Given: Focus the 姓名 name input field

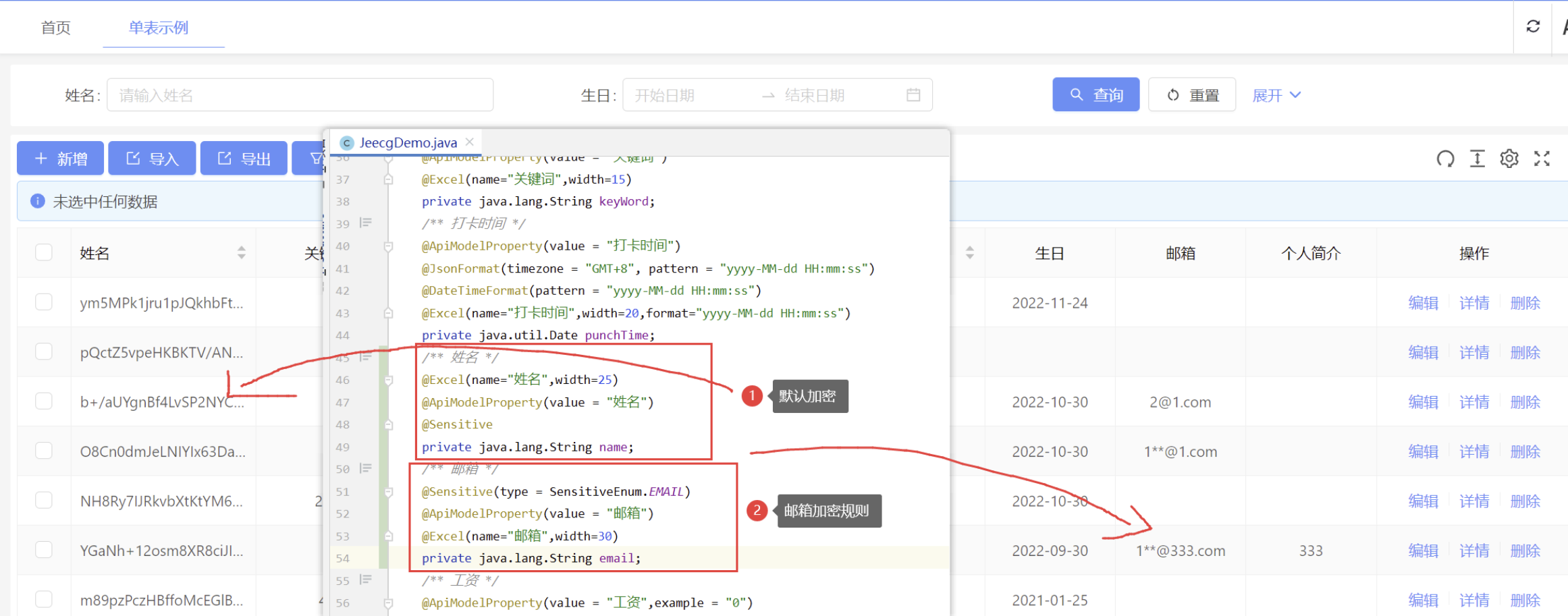Looking at the screenshot, I should tap(300, 95).
